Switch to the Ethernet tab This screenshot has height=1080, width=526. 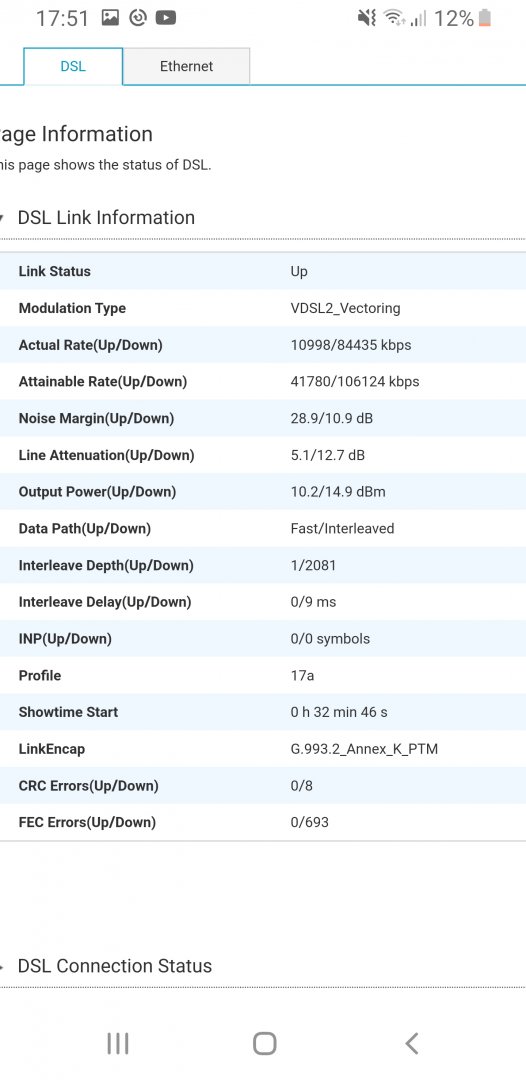pyautogui.click(x=187, y=66)
